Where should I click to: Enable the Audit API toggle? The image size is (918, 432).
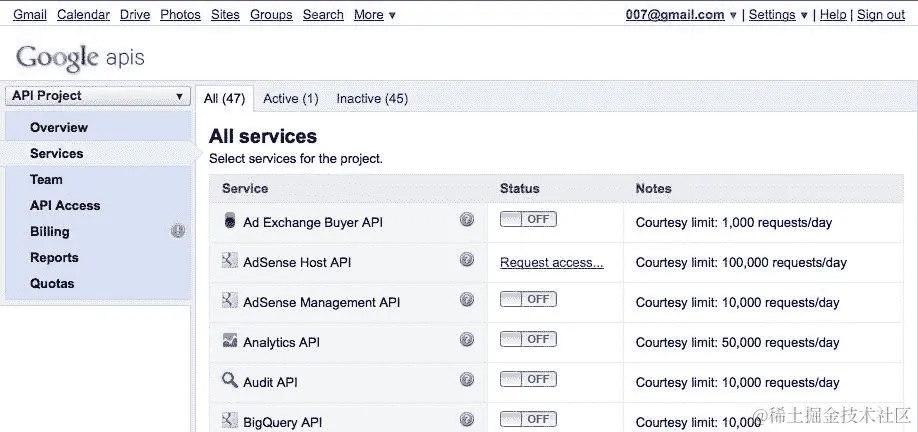click(528, 379)
